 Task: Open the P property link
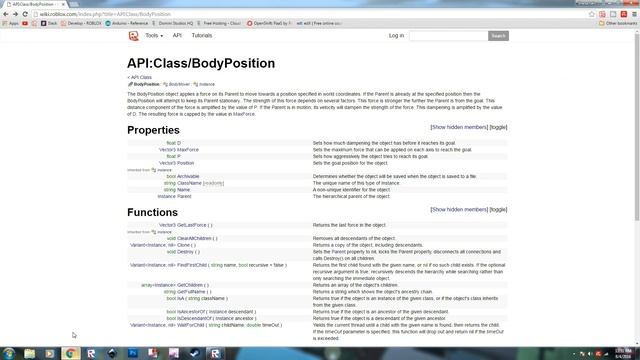179,156
